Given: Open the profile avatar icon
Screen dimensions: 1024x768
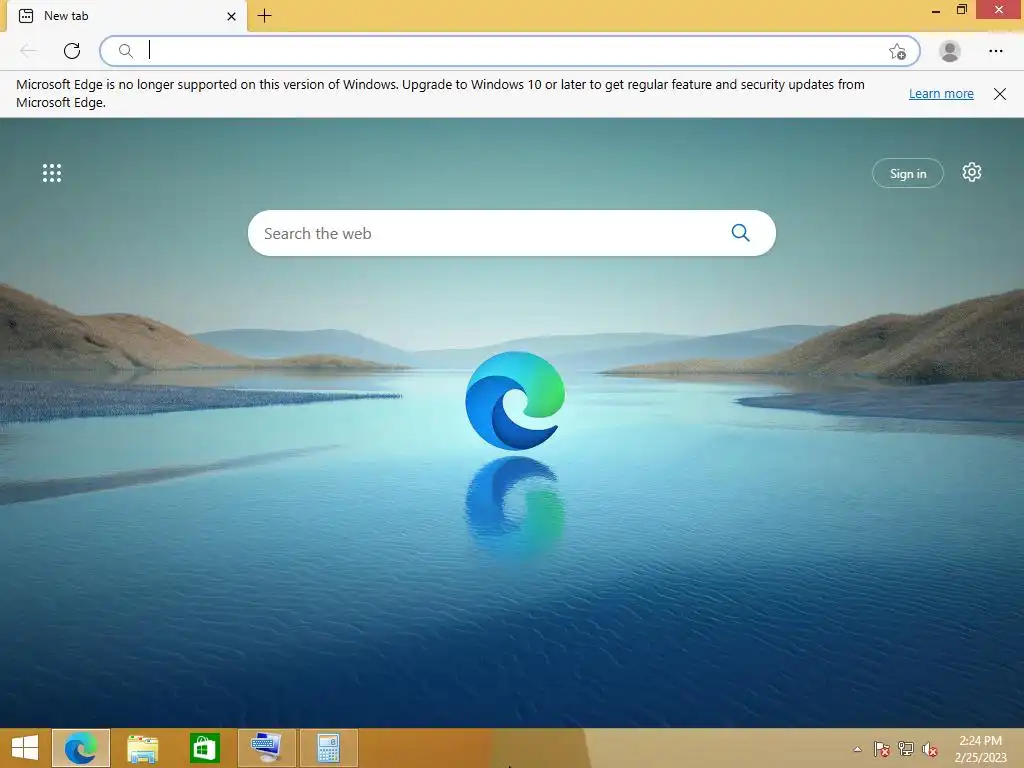Looking at the screenshot, I should point(950,51).
